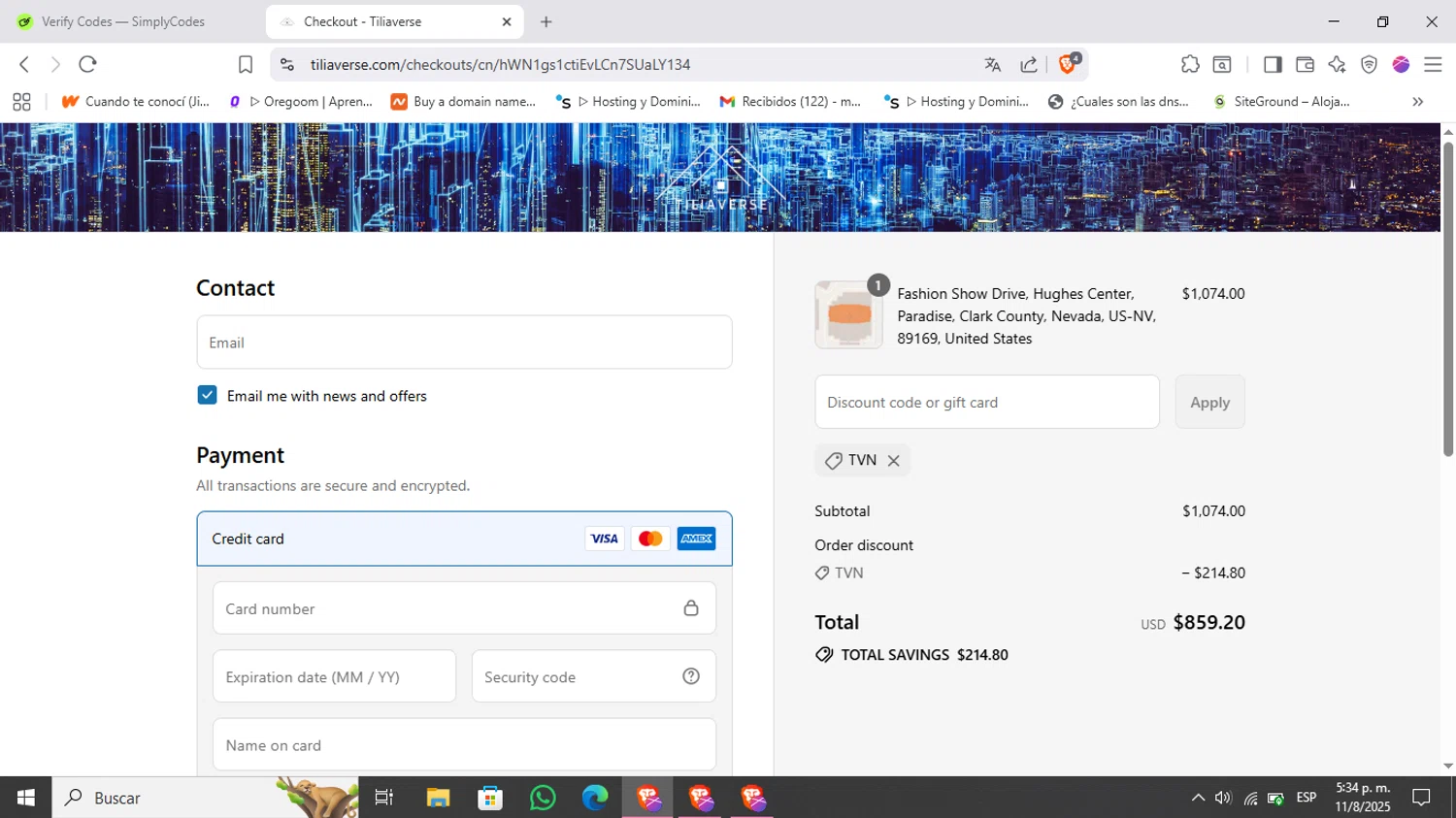This screenshot has height=818, width=1456.
Task: Close the Checkout - Tiliaverse tab
Action: coord(506,21)
